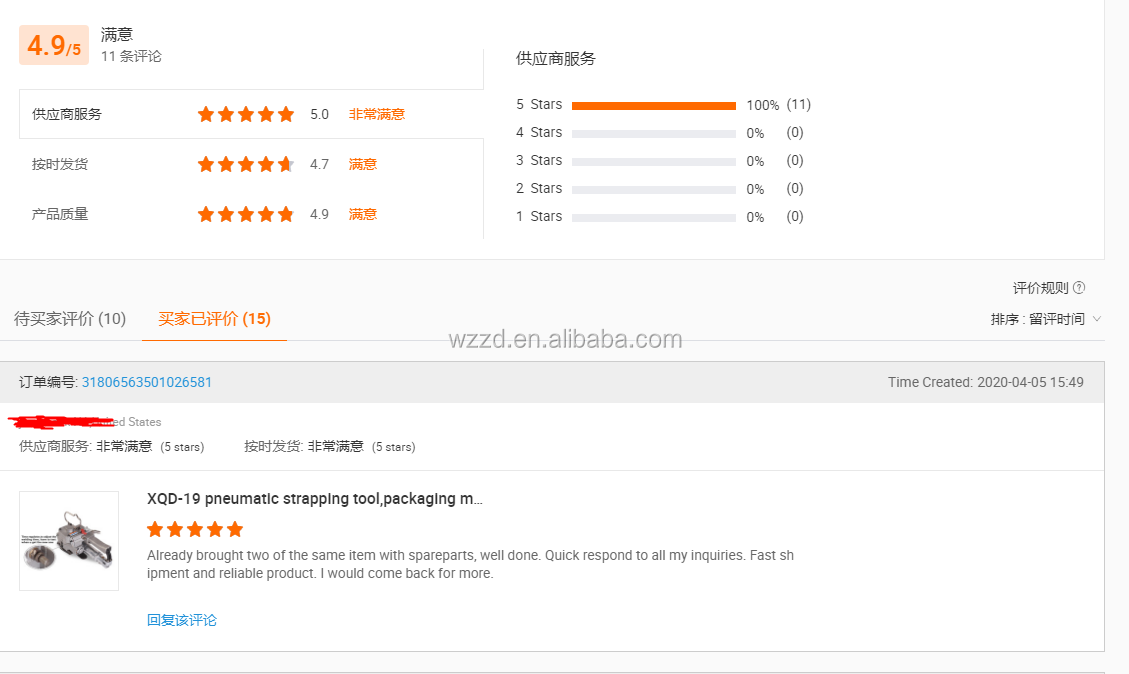Click the first star of 产品质量 rating
Screen dimensions: 1129x674
pyautogui.click(x=206, y=213)
